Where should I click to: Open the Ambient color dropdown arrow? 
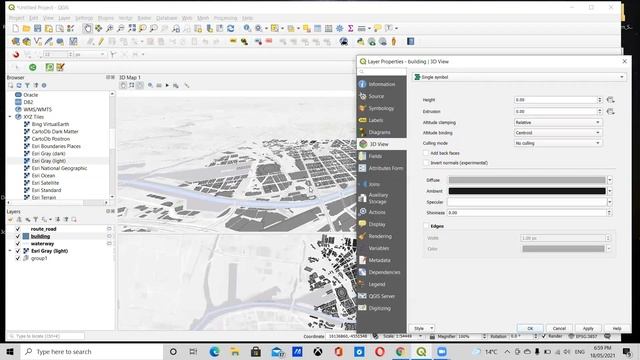[610, 191]
